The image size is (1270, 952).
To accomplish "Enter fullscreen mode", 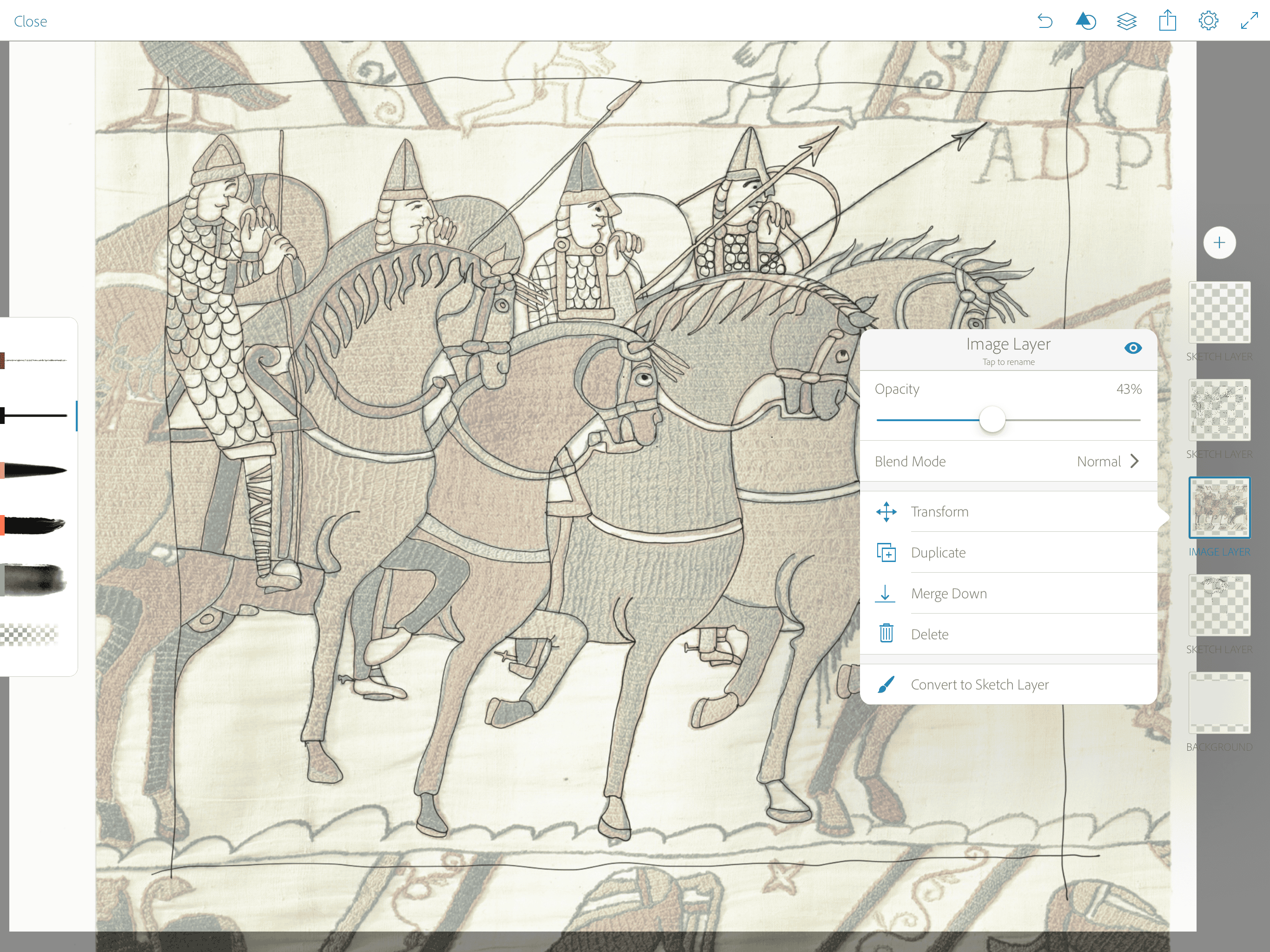I will point(1250,20).
